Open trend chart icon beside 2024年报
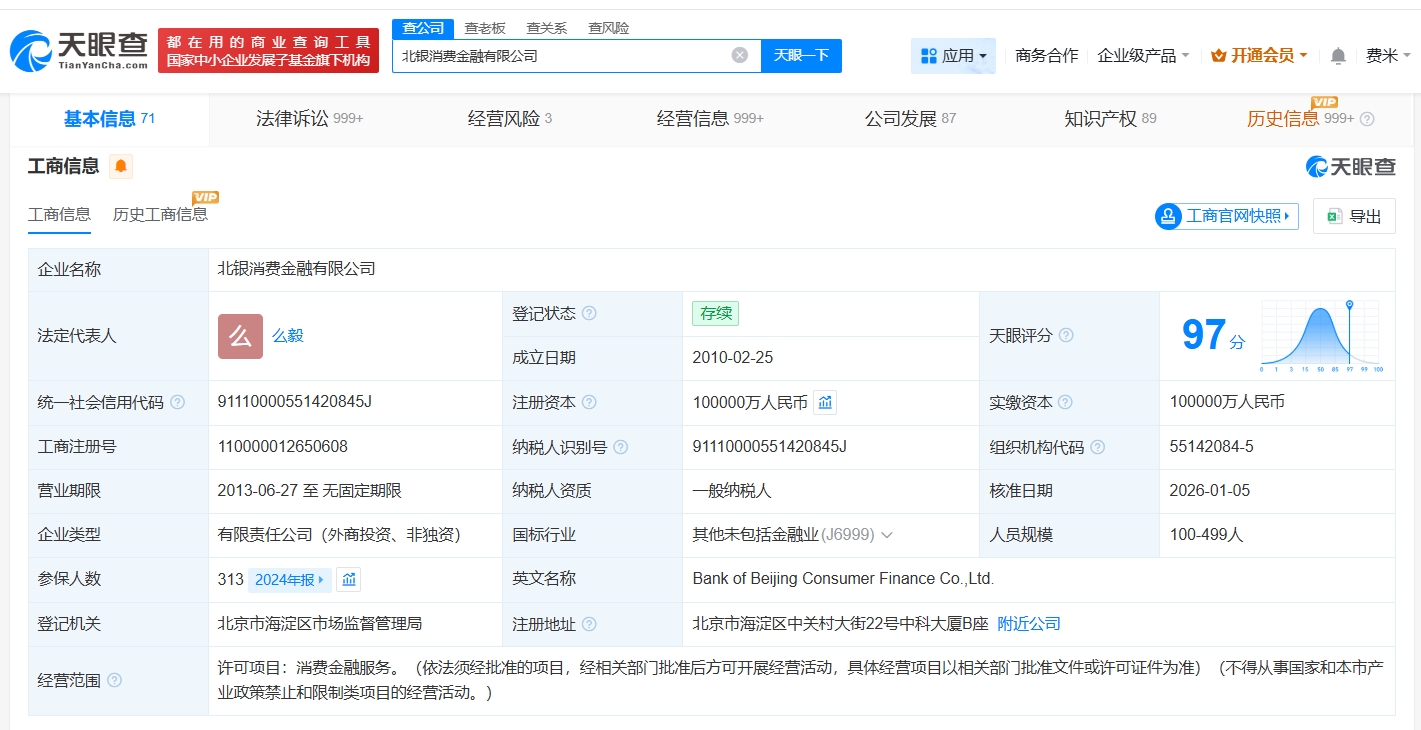This screenshot has height=730, width=1421. pos(348,579)
